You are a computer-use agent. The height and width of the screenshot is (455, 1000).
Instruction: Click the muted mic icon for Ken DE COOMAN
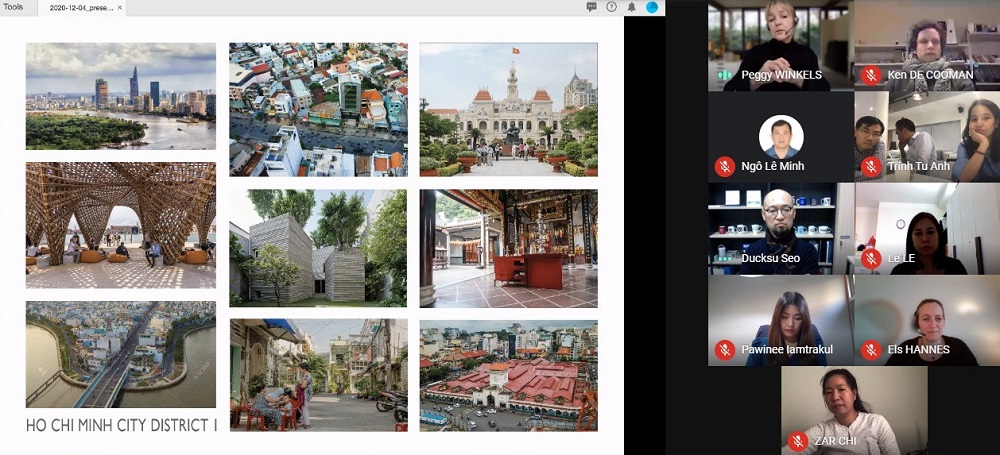pos(871,75)
